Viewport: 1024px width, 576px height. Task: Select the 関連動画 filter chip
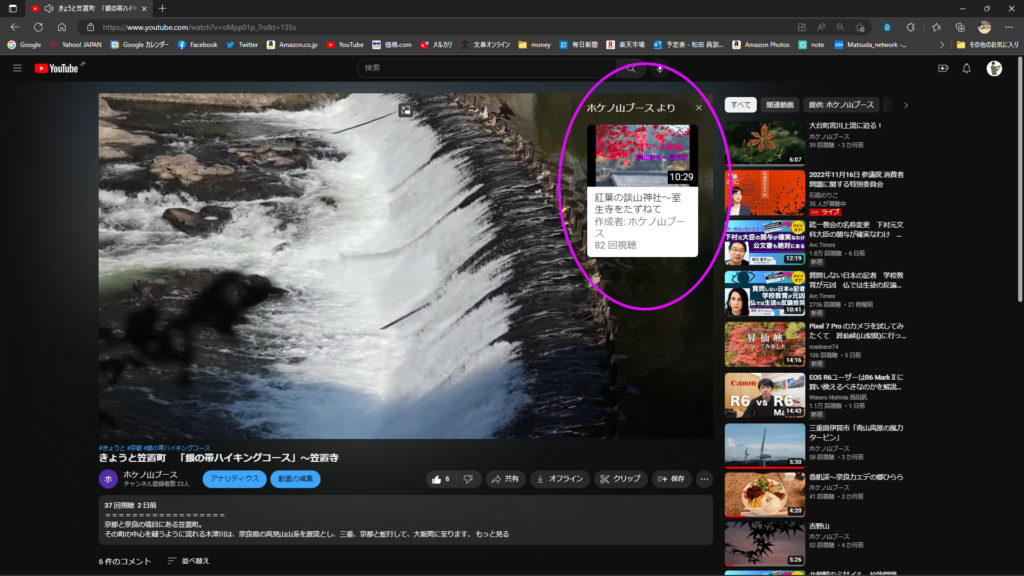point(780,104)
